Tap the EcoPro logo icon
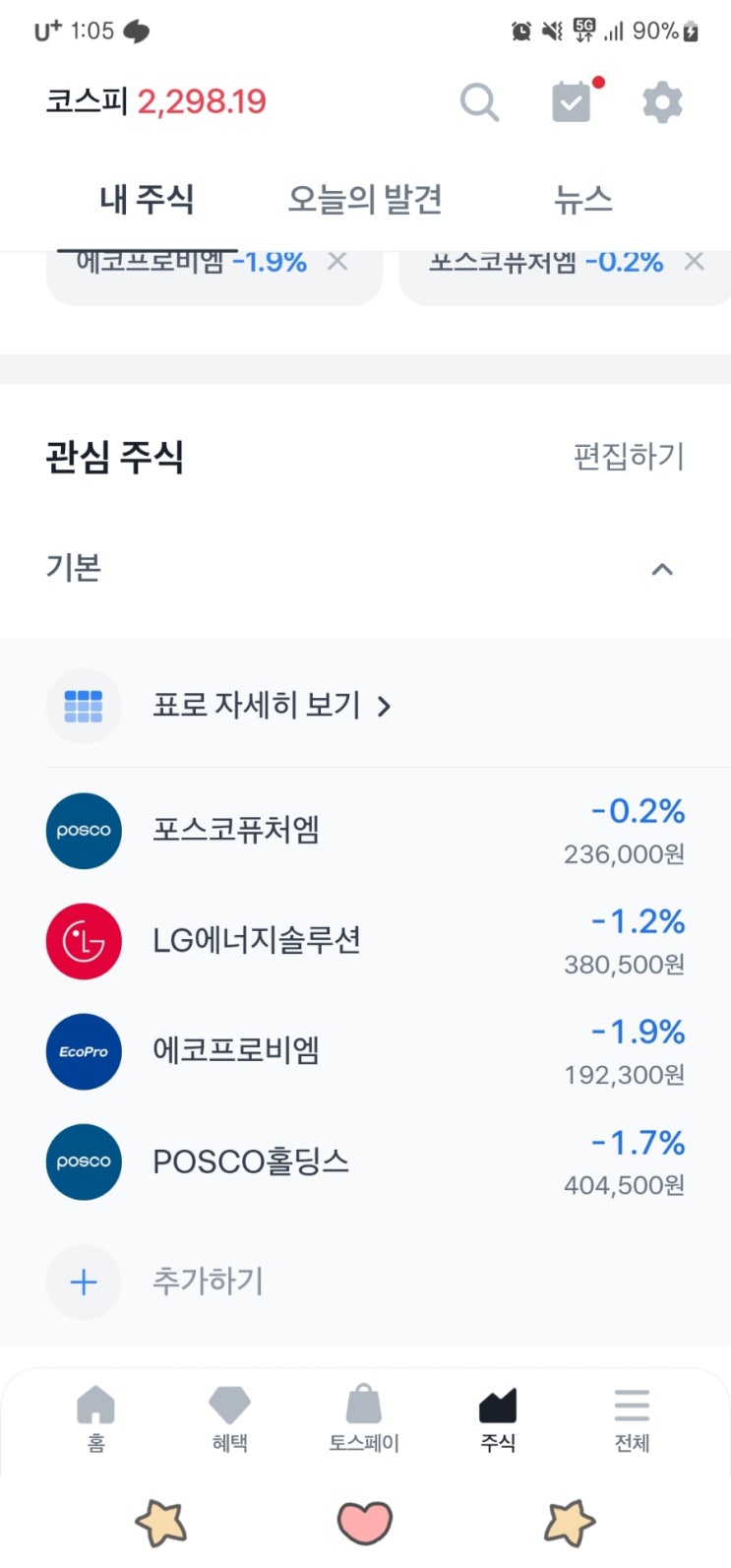 [84, 1051]
